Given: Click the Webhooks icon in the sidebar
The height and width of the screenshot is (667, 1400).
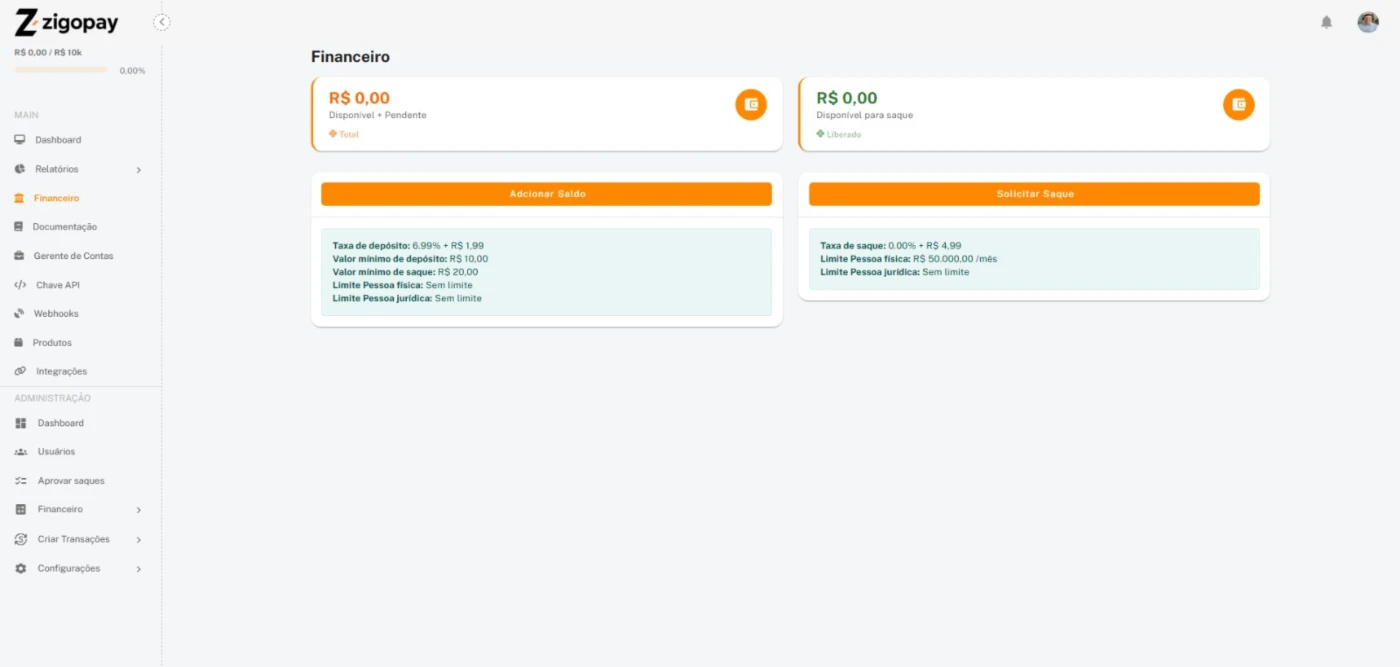Looking at the screenshot, I should [x=20, y=314].
